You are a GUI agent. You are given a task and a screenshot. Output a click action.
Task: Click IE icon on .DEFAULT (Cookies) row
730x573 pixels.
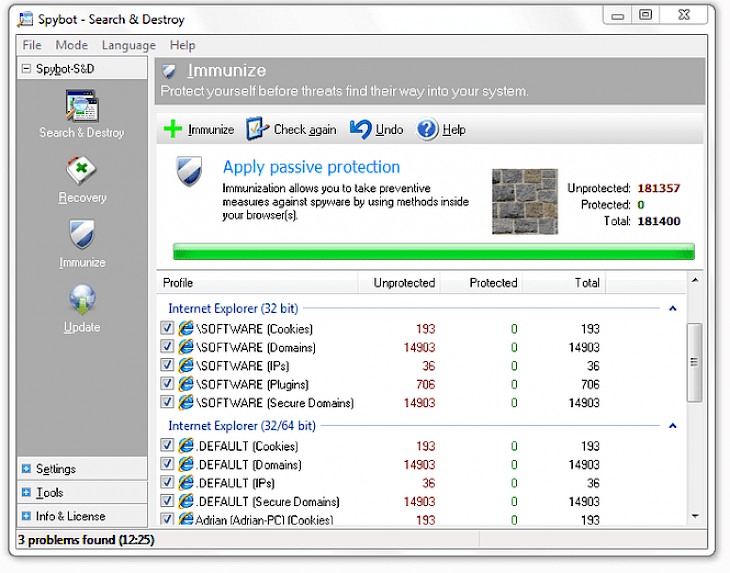186,445
